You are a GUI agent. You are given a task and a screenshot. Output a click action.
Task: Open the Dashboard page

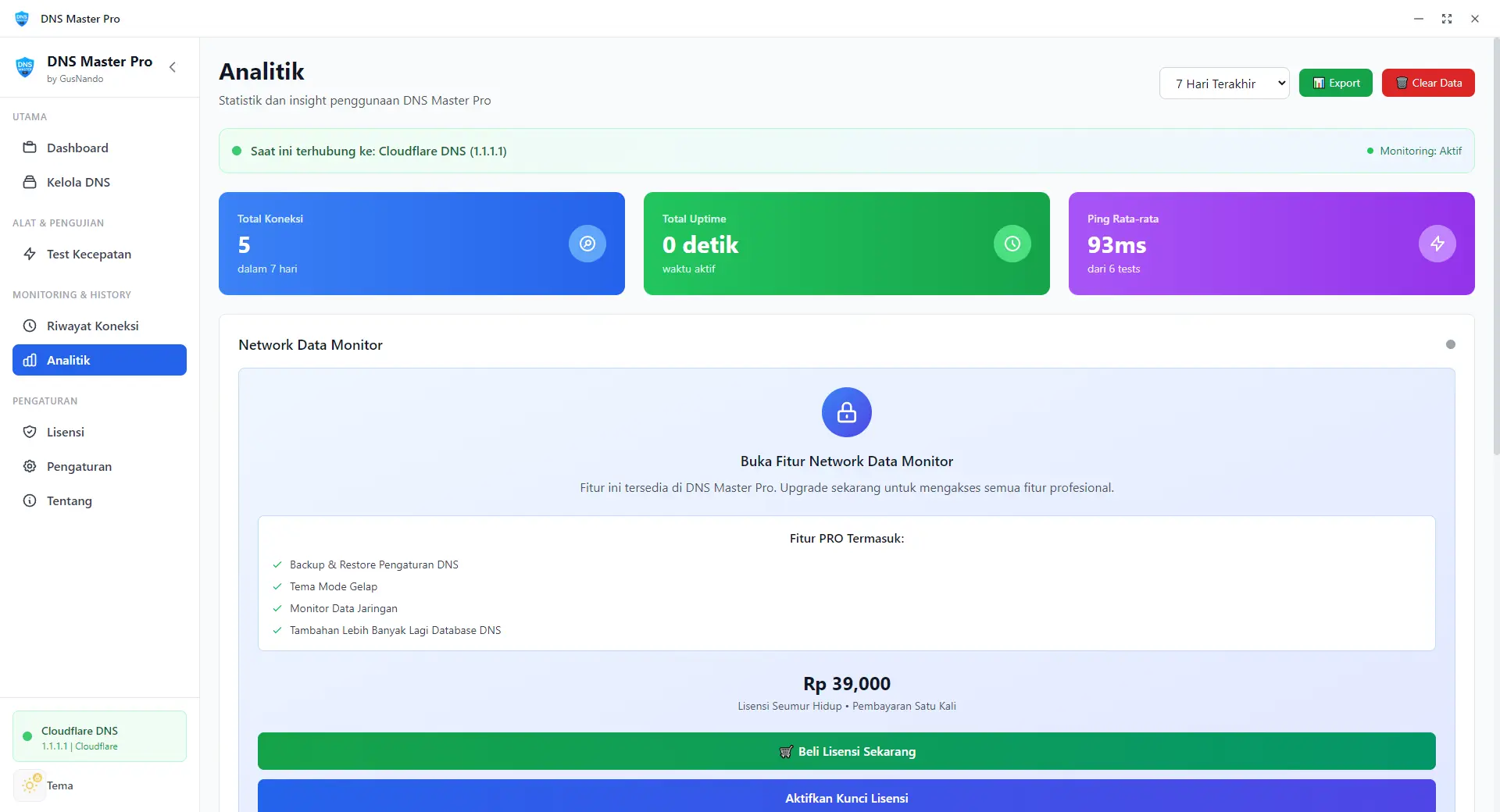99,148
